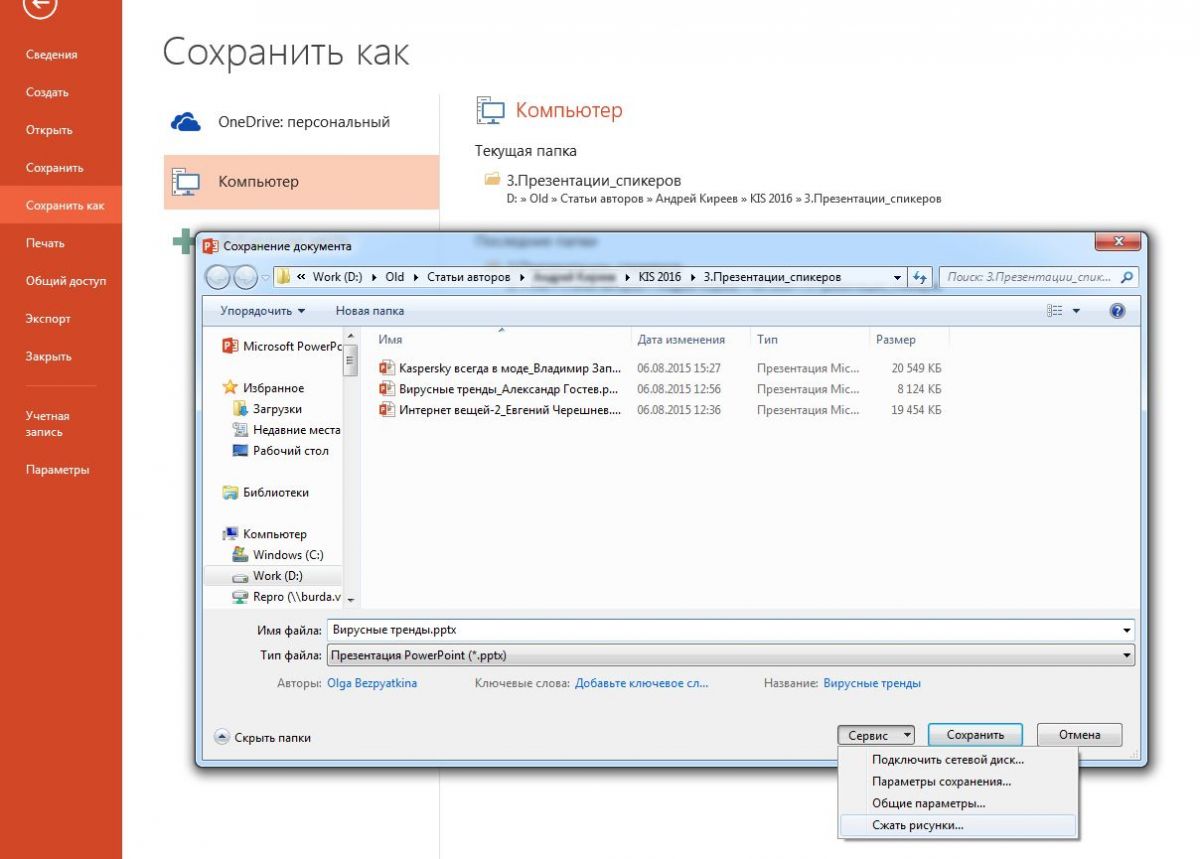Select file Kaspersky всегда в моде_Владимир Зап...
This screenshot has height=859, width=1200.
tap(510, 368)
